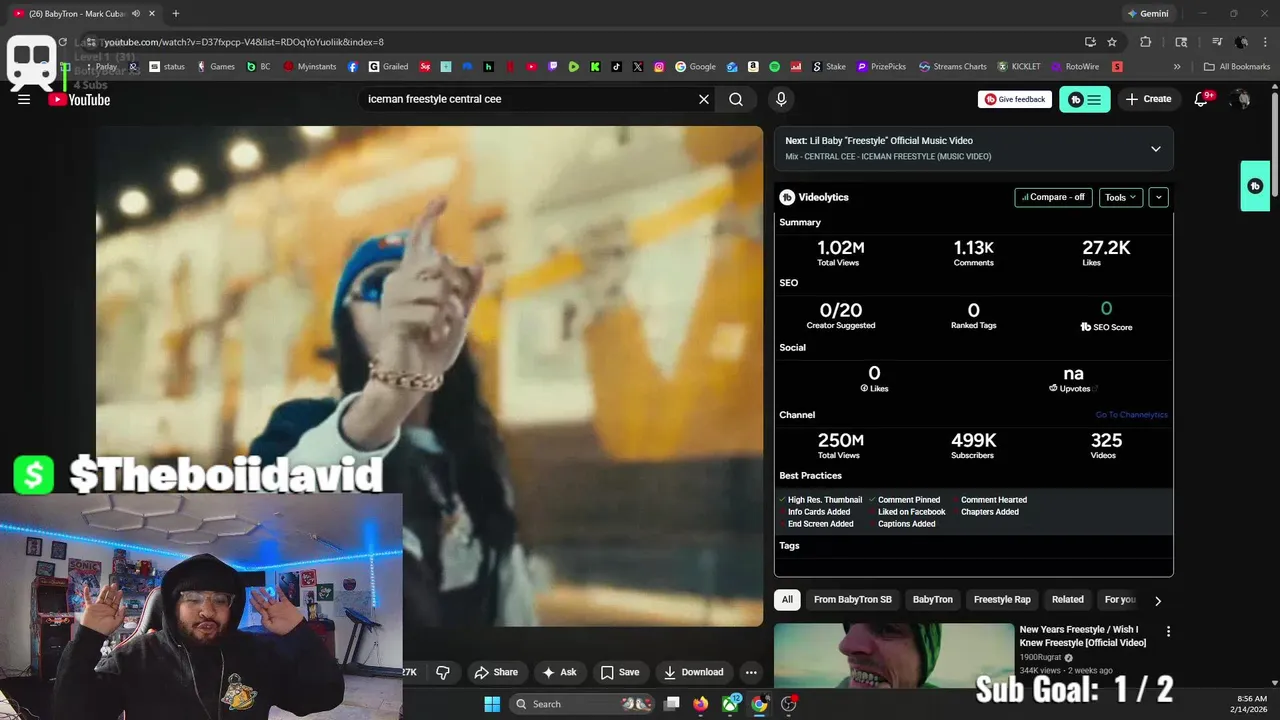Open the TubeBuddy side tab on right edge
Viewport: 1280px width, 720px height.
click(x=1255, y=186)
